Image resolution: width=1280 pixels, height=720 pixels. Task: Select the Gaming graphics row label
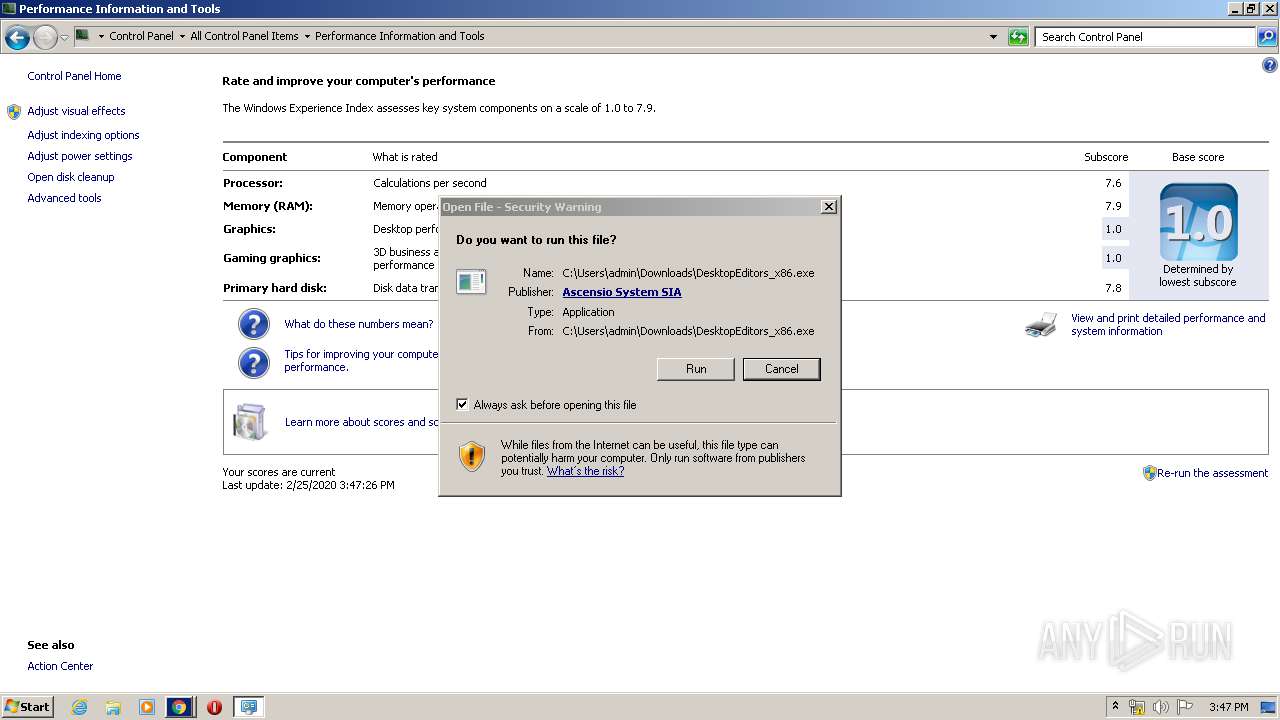[x=272, y=258]
